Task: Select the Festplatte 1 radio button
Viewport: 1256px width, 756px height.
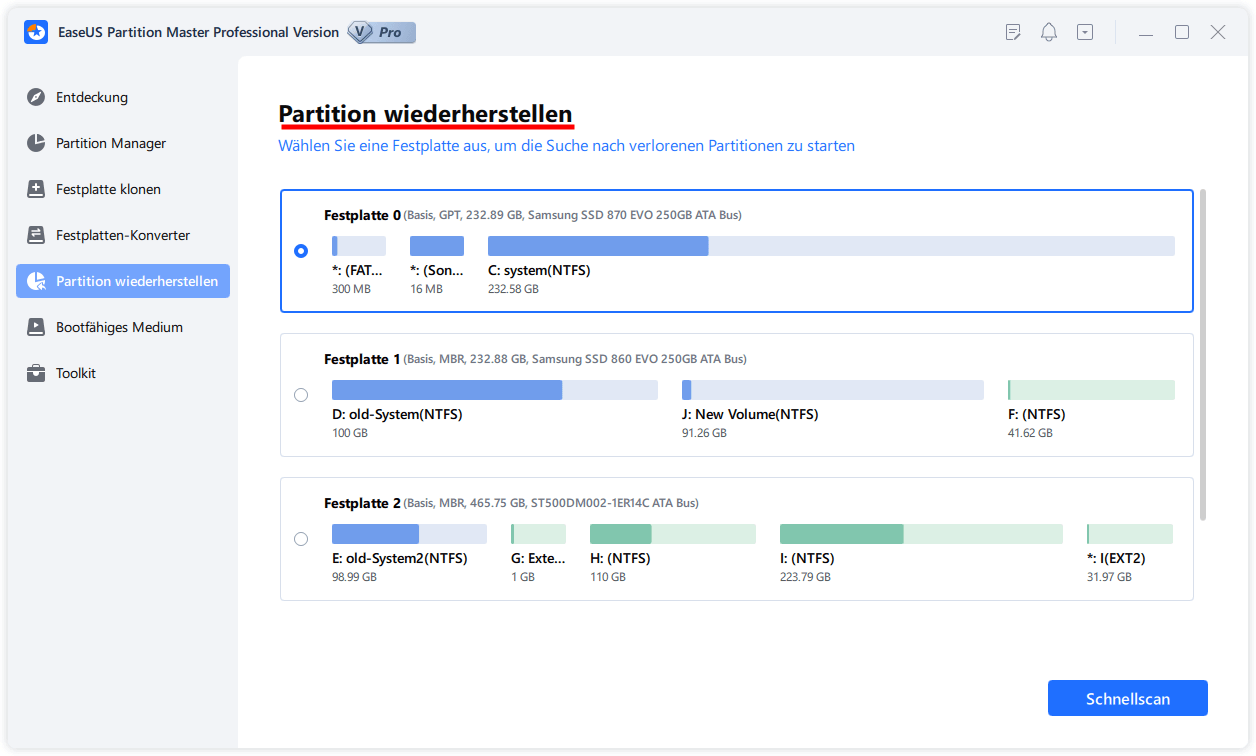Action: [x=301, y=394]
